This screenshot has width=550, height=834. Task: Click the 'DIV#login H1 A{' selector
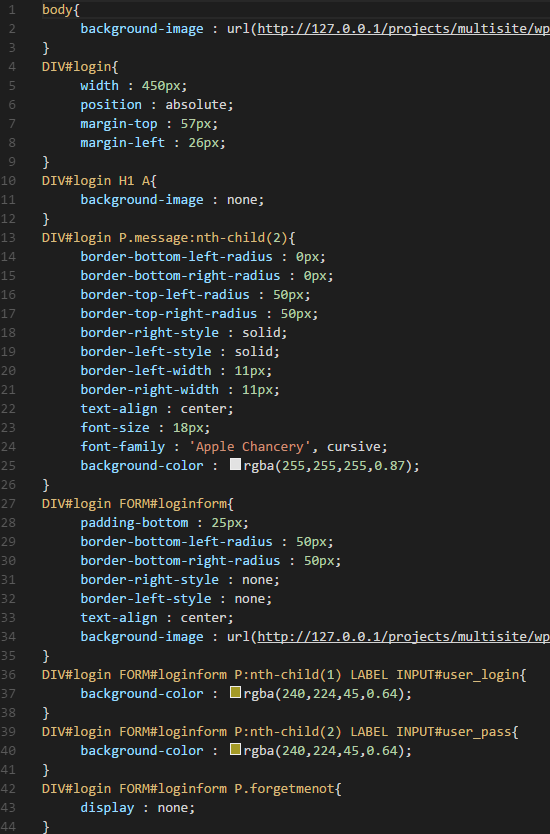tap(99, 181)
